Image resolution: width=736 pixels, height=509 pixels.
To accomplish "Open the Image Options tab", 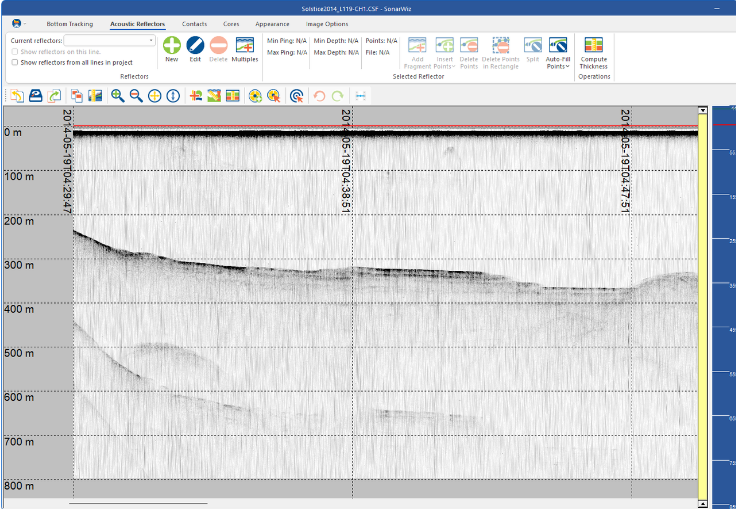I will click(x=327, y=23).
